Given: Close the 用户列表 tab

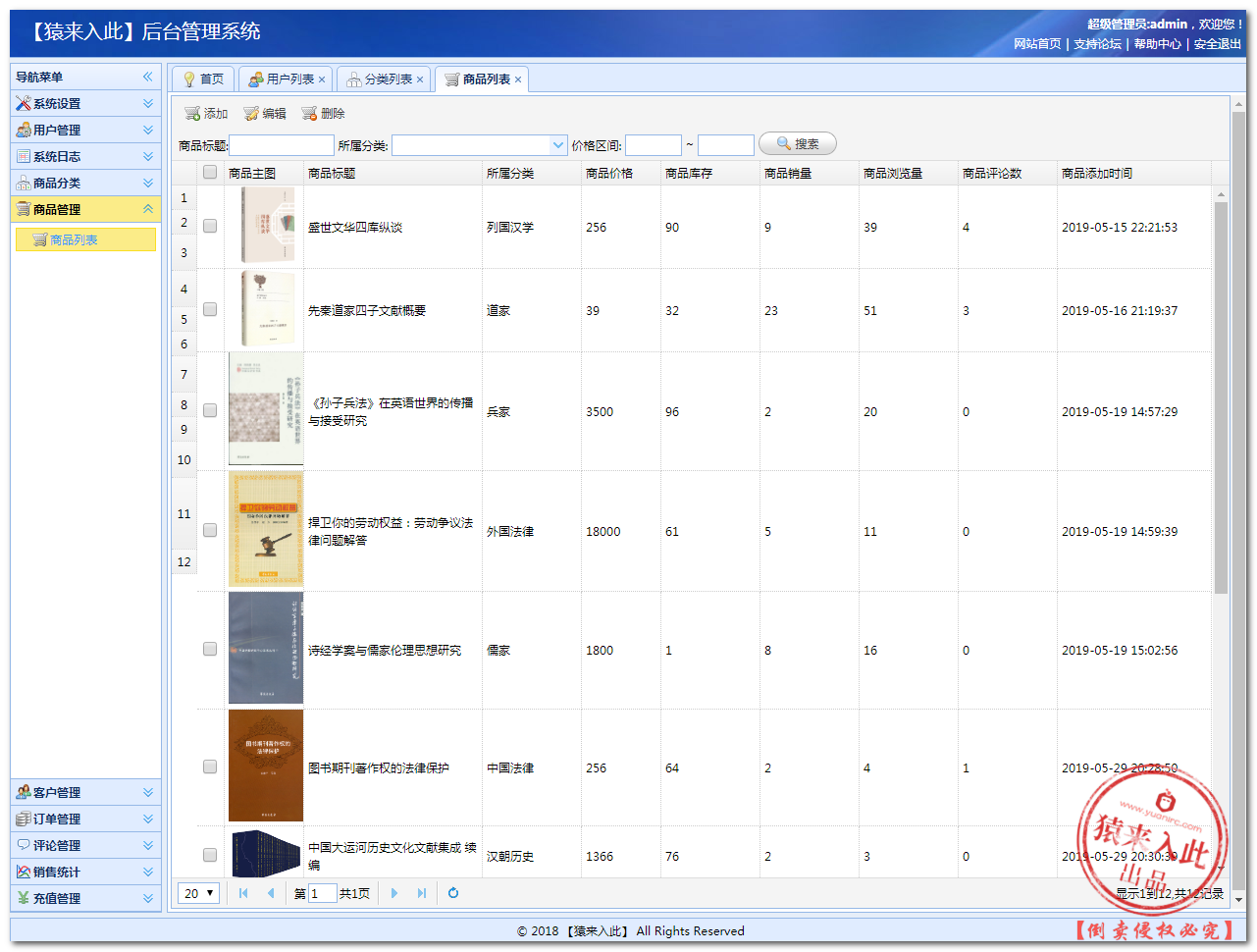Looking at the screenshot, I should click(x=322, y=79).
